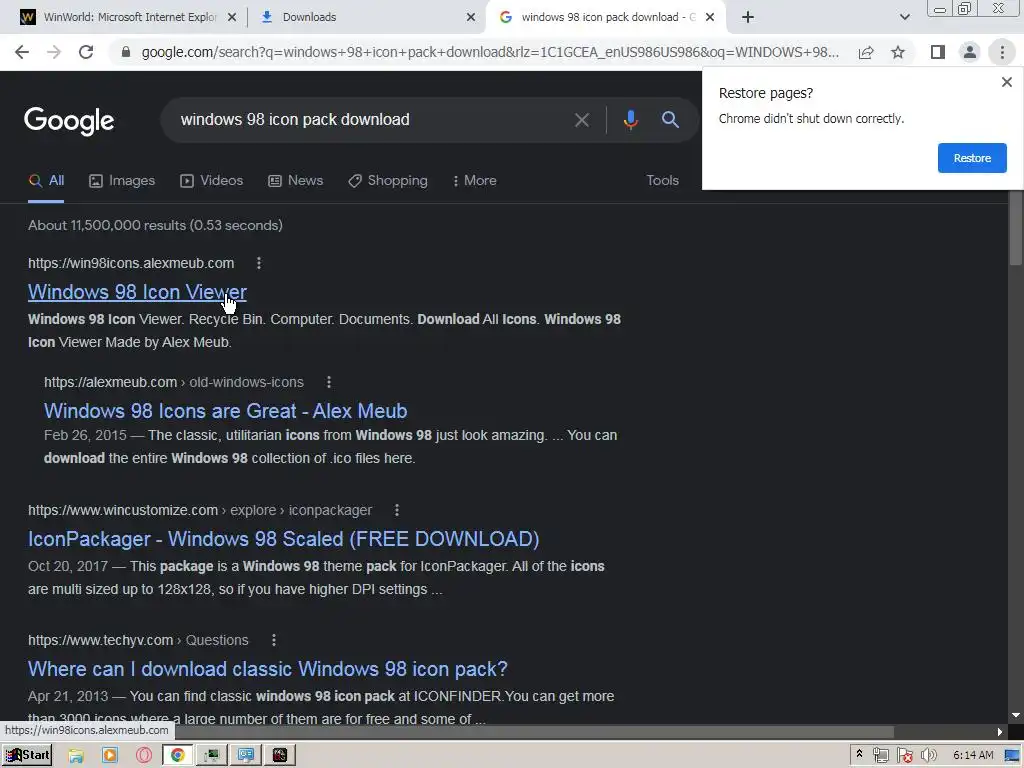1024x768 pixels.
Task: Click Chrome taskbar button
Action: tap(177, 756)
